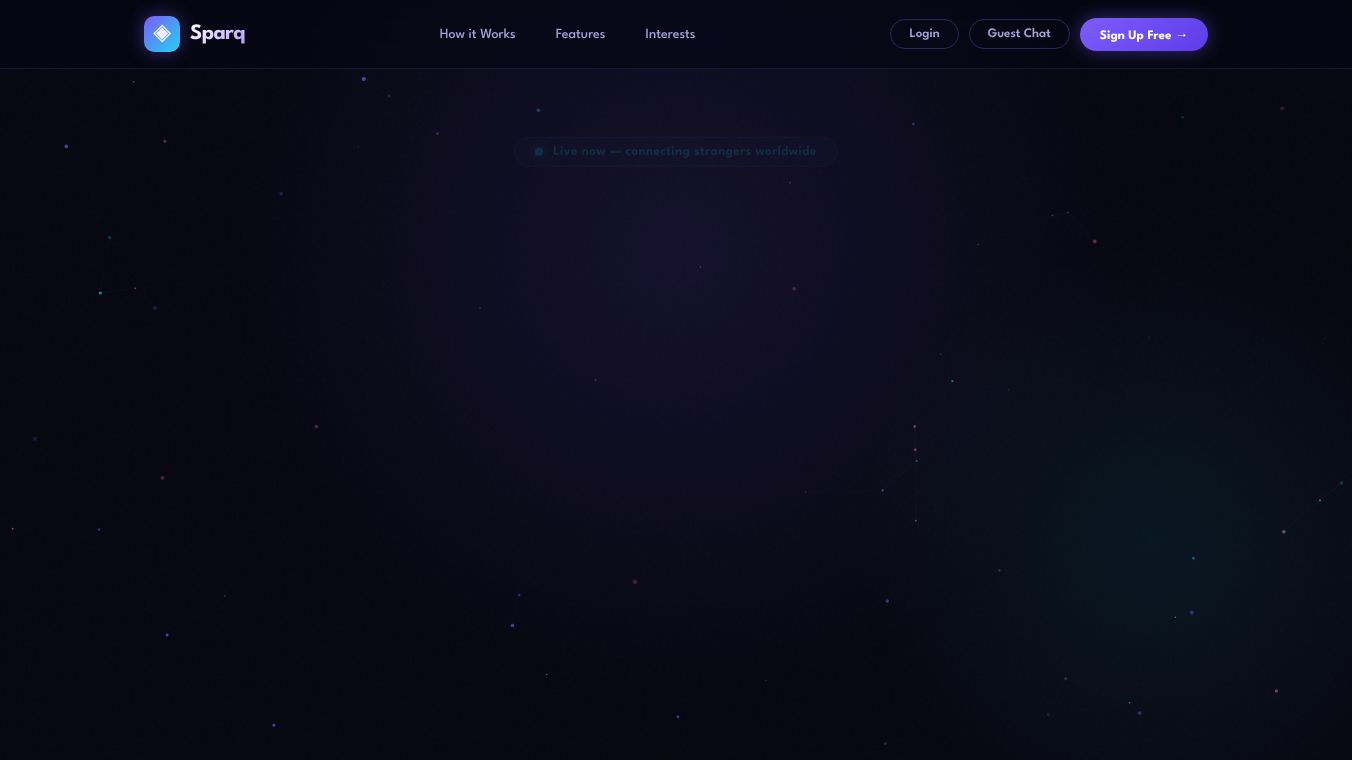Viewport: 1352px width, 760px height.
Task: Click the 'Interests' link text
Action: click(x=670, y=34)
